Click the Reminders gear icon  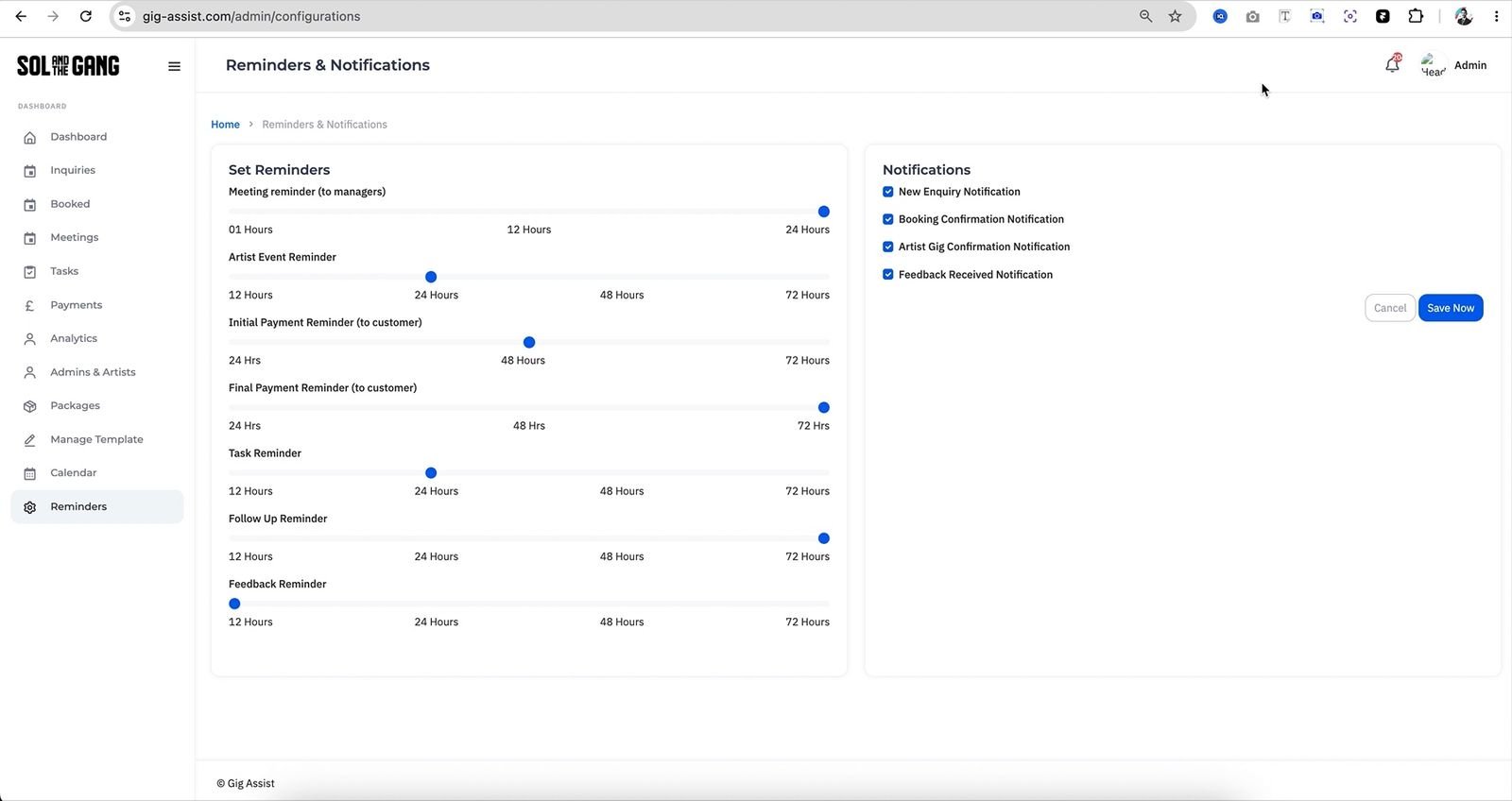coord(30,507)
